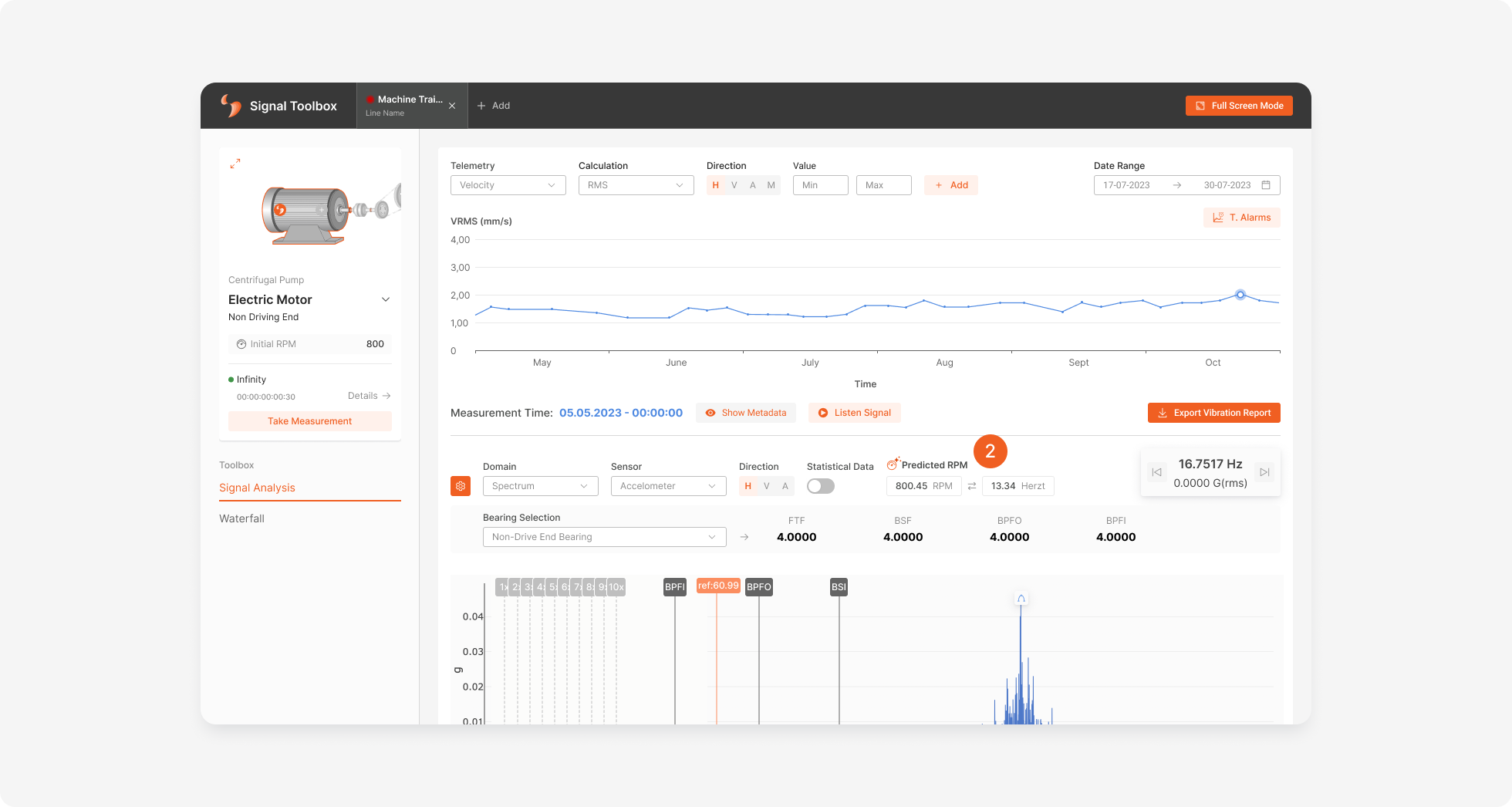Click the expand arrows icon above motor image

pyautogui.click(x=235, y=164)
